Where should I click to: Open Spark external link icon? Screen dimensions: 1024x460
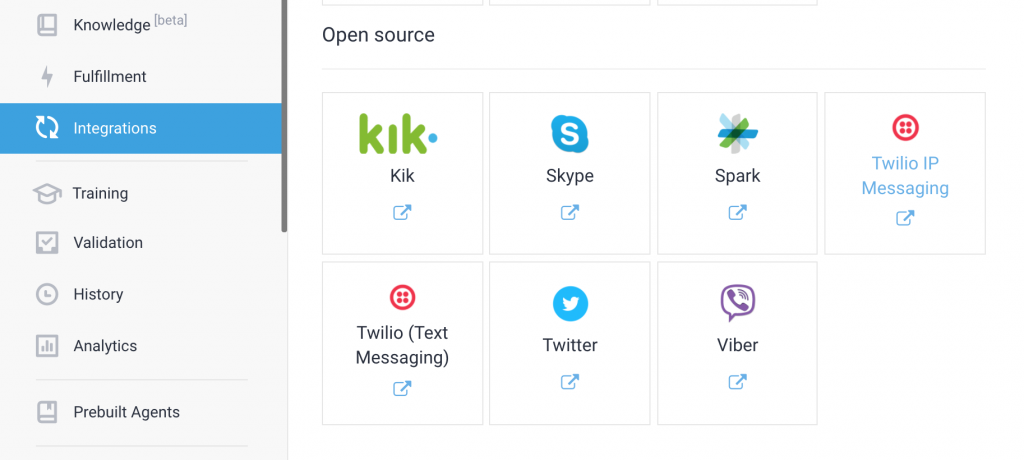pos(738,212)
